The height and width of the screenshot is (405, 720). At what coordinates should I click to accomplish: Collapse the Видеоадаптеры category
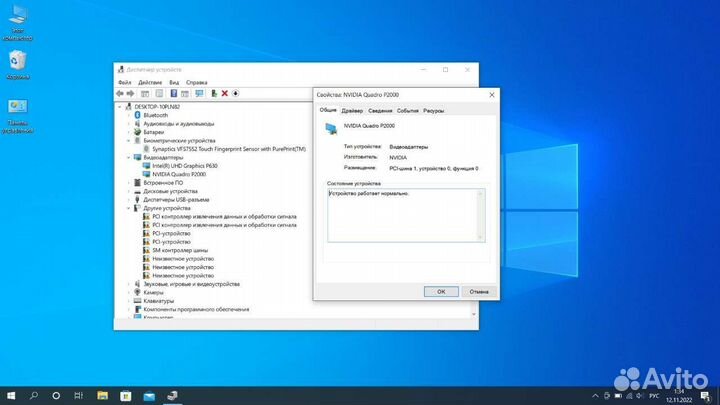[129, 158]
